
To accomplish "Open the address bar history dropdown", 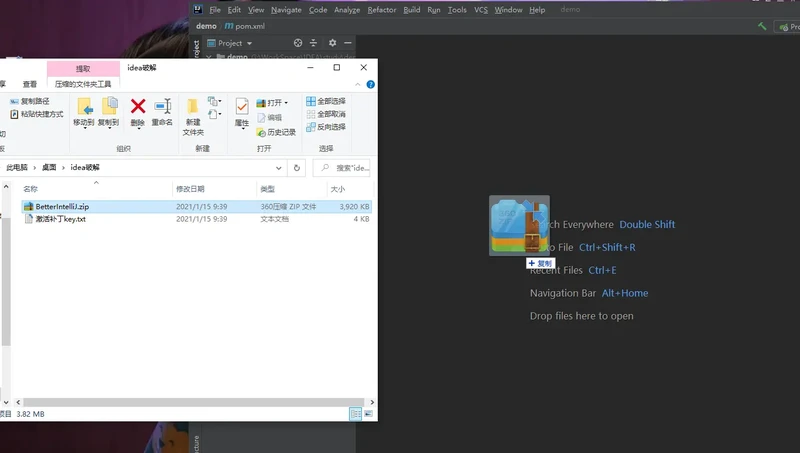I will 279,167.
